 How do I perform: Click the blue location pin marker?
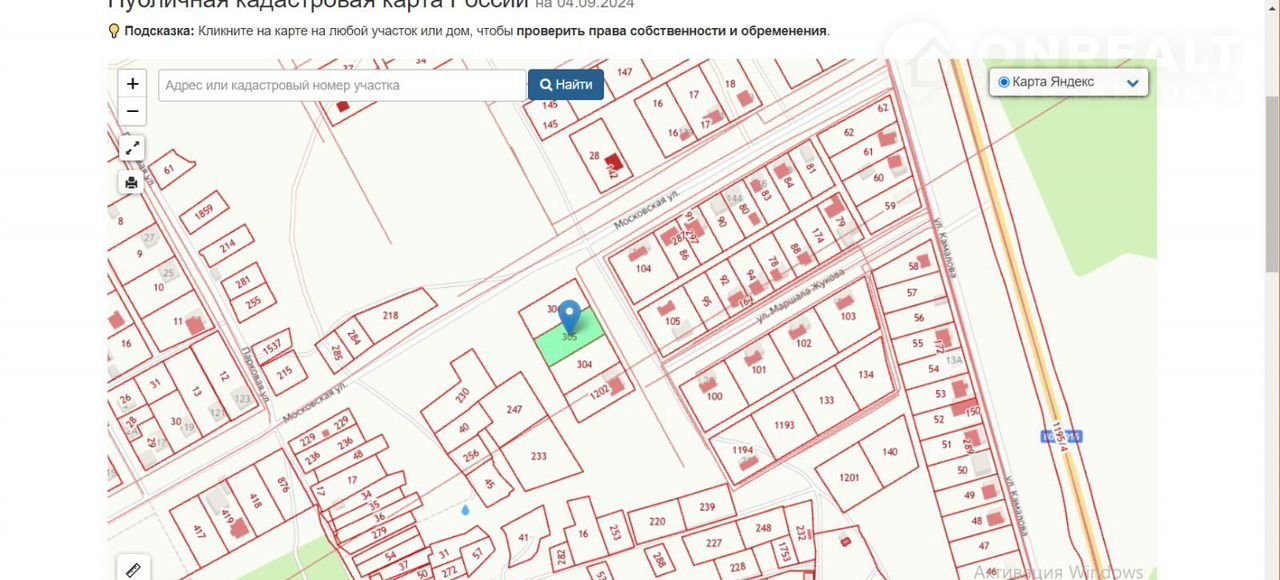coord(569,316)
